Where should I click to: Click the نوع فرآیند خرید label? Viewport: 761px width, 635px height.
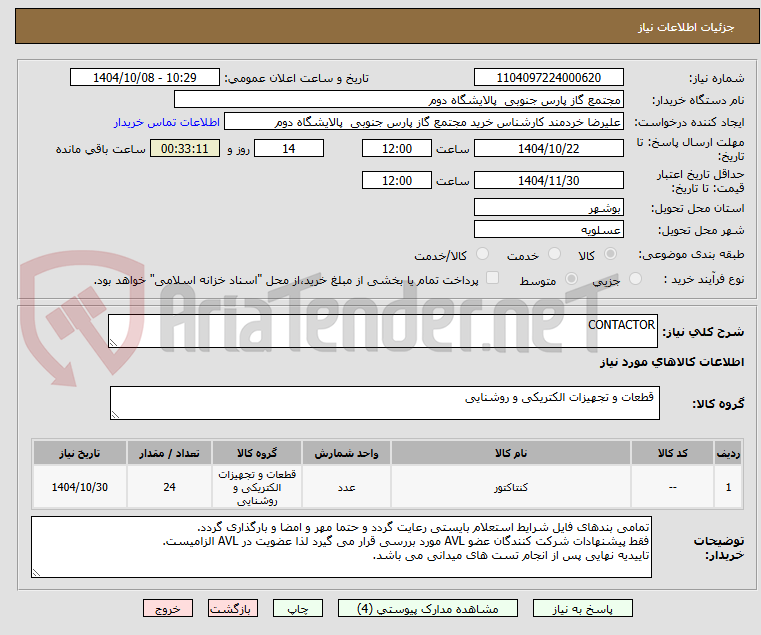click(x=704, y=279)
